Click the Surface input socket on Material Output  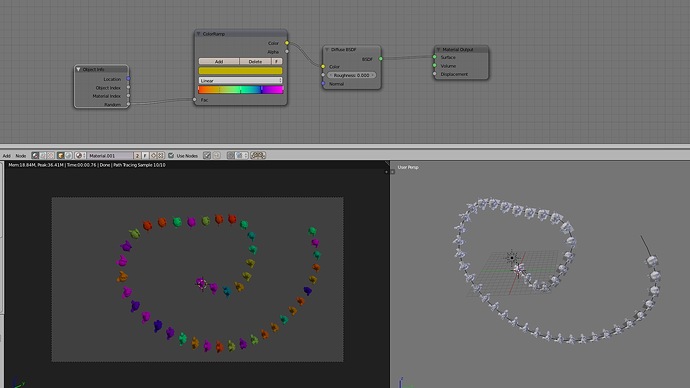tap(434, 57)
